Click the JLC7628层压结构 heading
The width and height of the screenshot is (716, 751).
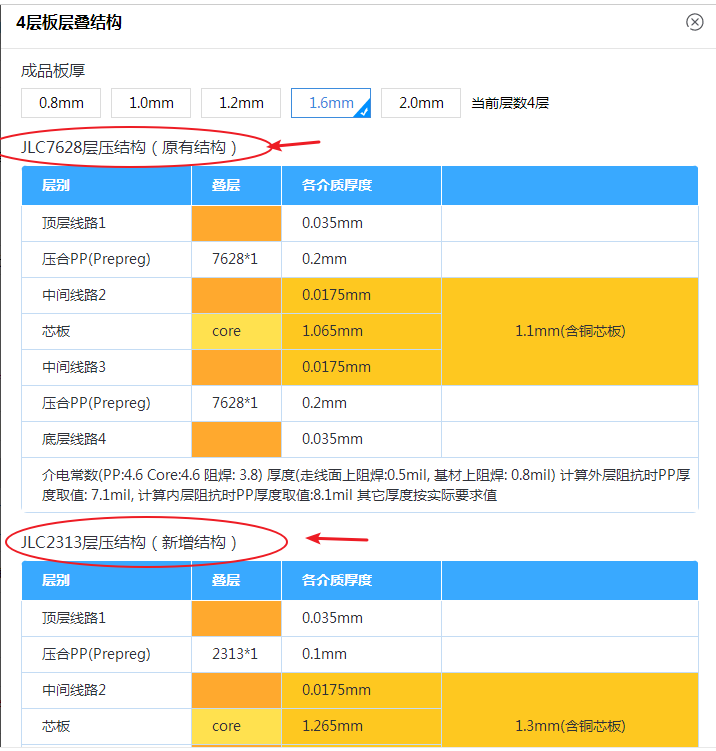point(129,148)
